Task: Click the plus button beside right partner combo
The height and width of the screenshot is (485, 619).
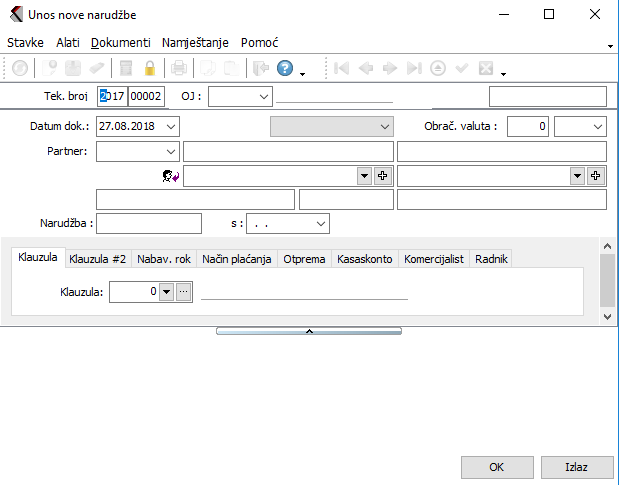Action: pos(596,175)
